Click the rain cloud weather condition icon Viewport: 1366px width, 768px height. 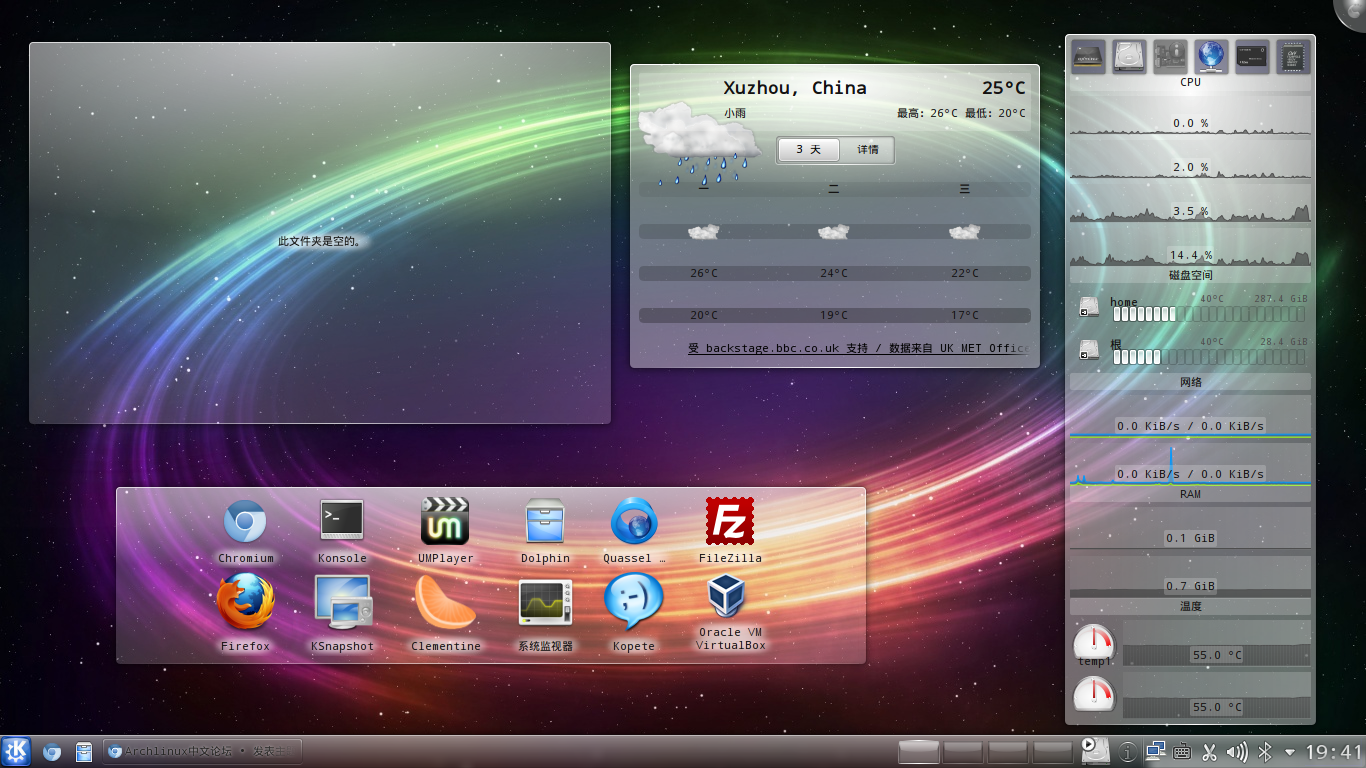(700, 143)
